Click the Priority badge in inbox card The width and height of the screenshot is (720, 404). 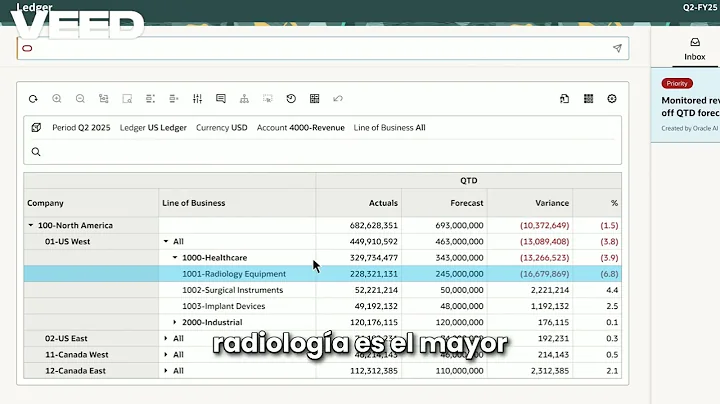677,84
